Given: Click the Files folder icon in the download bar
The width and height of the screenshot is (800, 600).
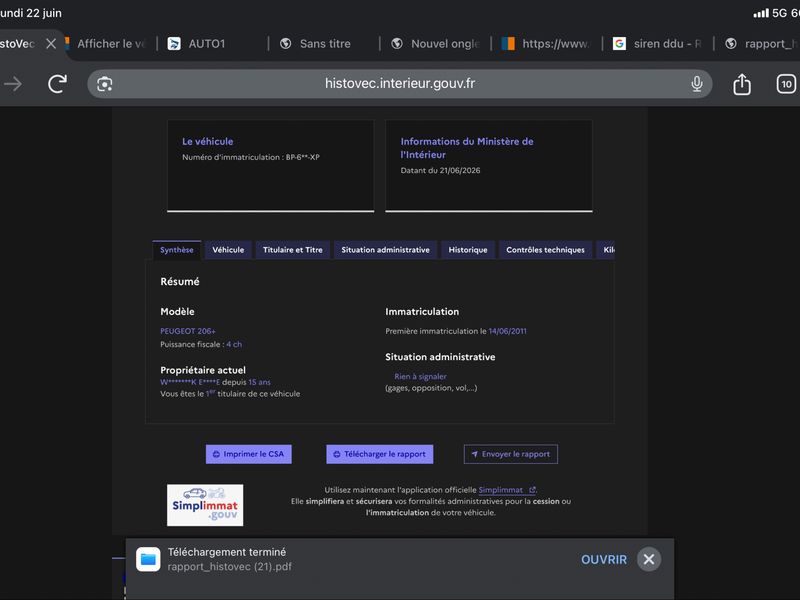Looking at the screenshot, I should click(148, 560).
